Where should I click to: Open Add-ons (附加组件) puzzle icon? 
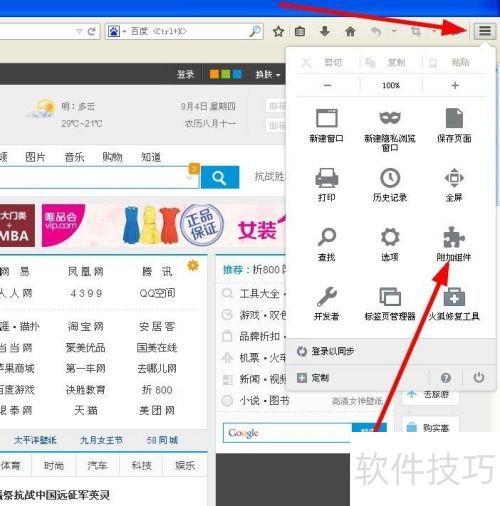pos(454,244)
